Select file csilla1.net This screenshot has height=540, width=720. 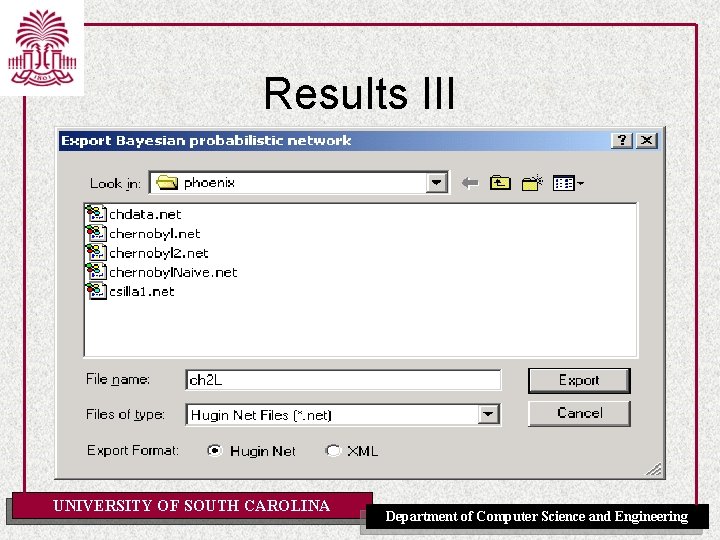[x=142, y=292]
